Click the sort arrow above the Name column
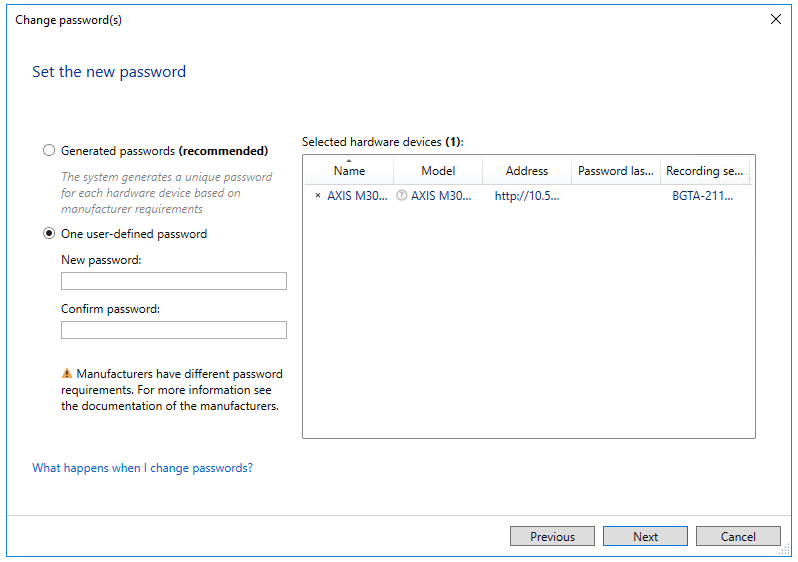 click(x=349, y=160)
